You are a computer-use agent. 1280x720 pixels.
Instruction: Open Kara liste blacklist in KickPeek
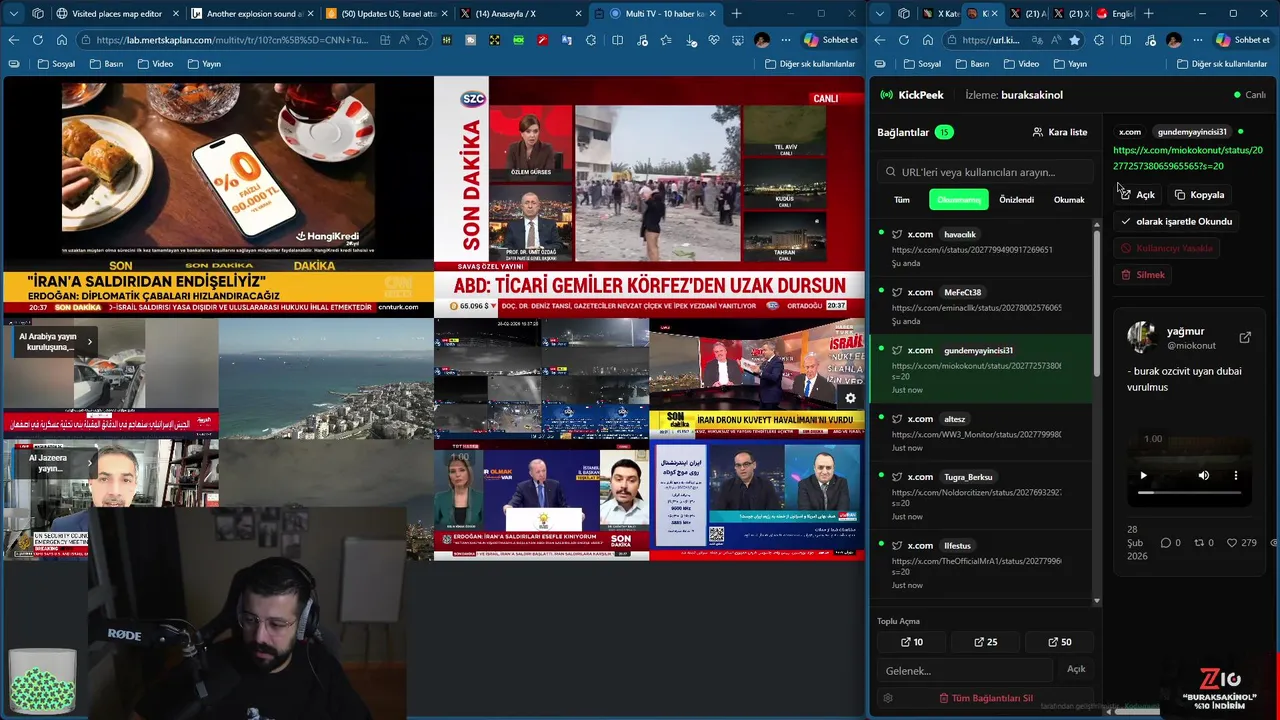1060,132
